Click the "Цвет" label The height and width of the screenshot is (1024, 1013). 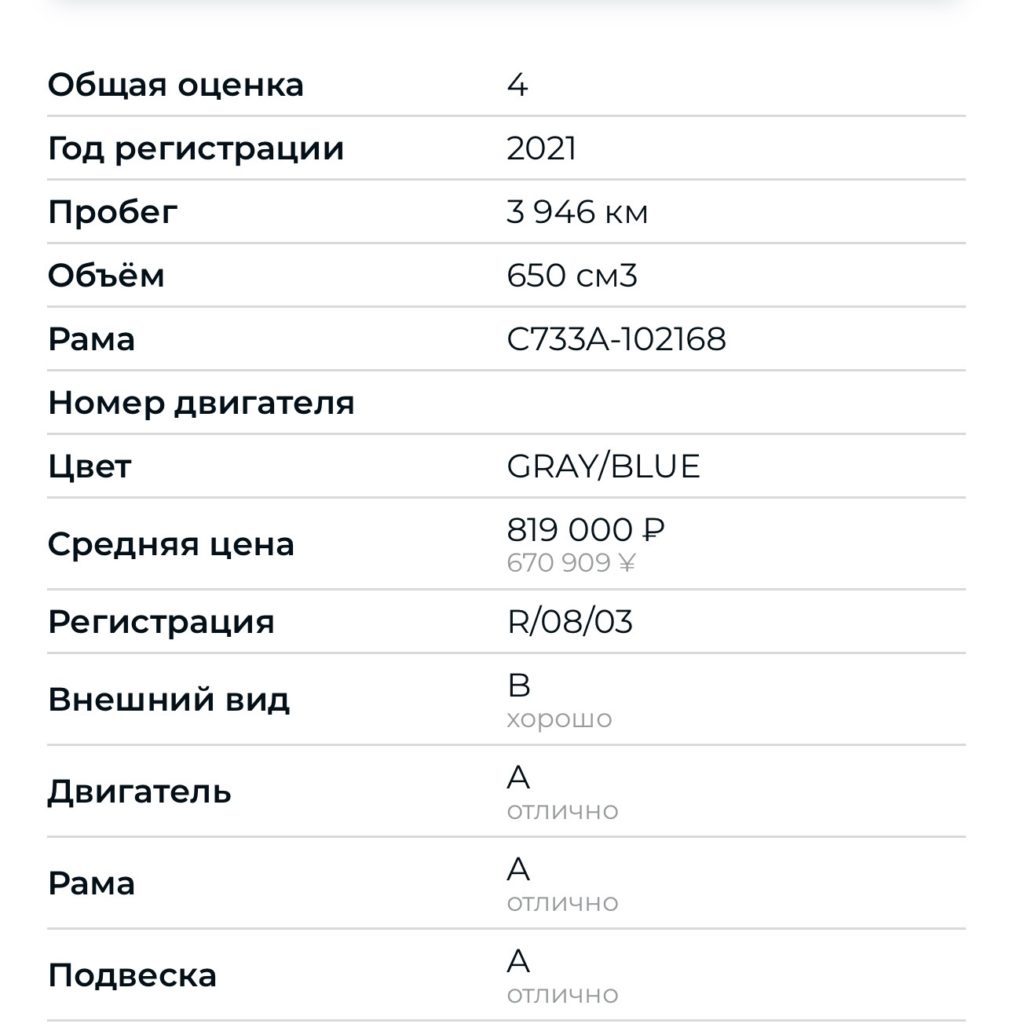89,467
